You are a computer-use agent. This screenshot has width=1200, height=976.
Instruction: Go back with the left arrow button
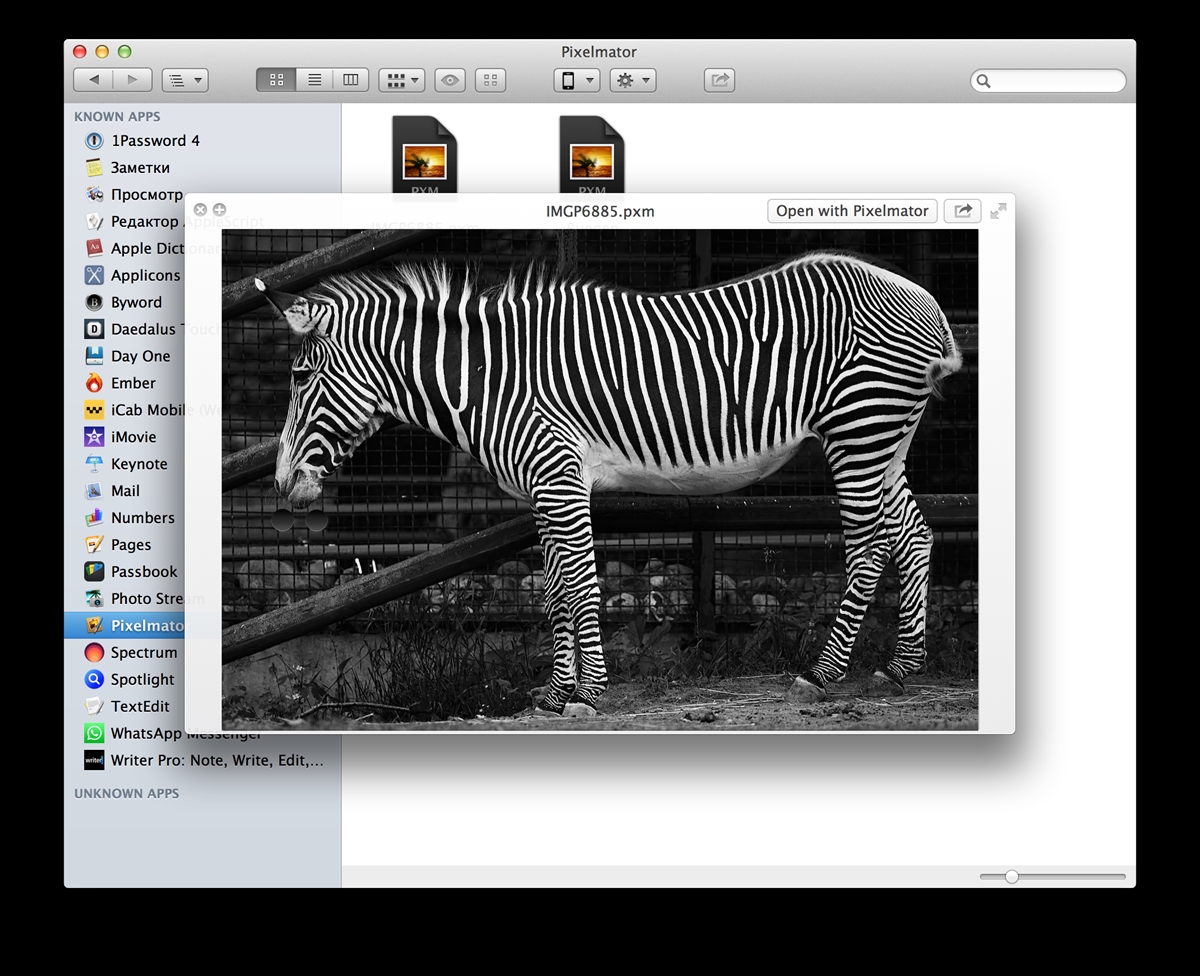(94, 81)
